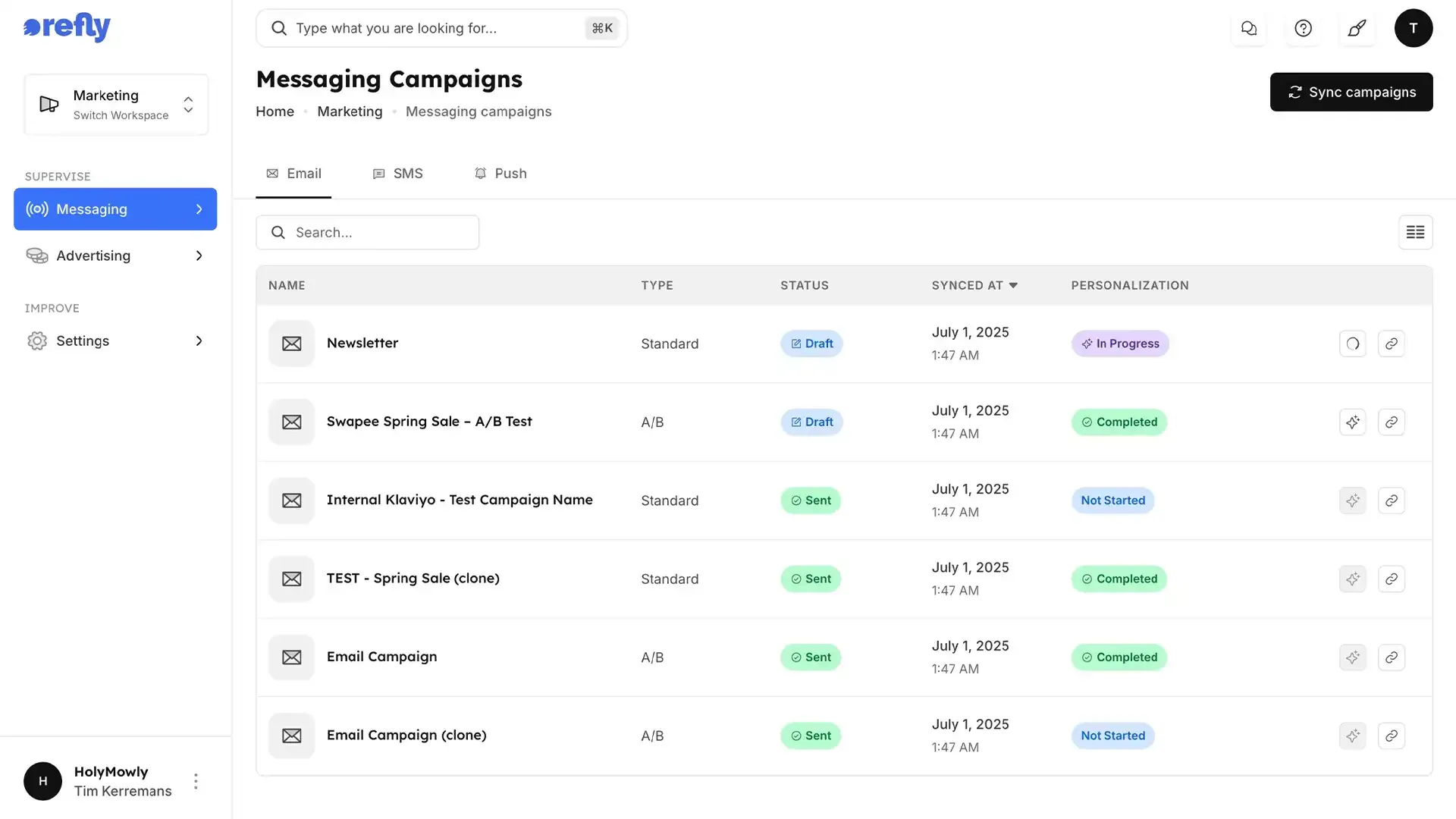The image size is (1456, 819).
Task: Click the H avatar for HolyMowly
Action: [x=42, y=781]
